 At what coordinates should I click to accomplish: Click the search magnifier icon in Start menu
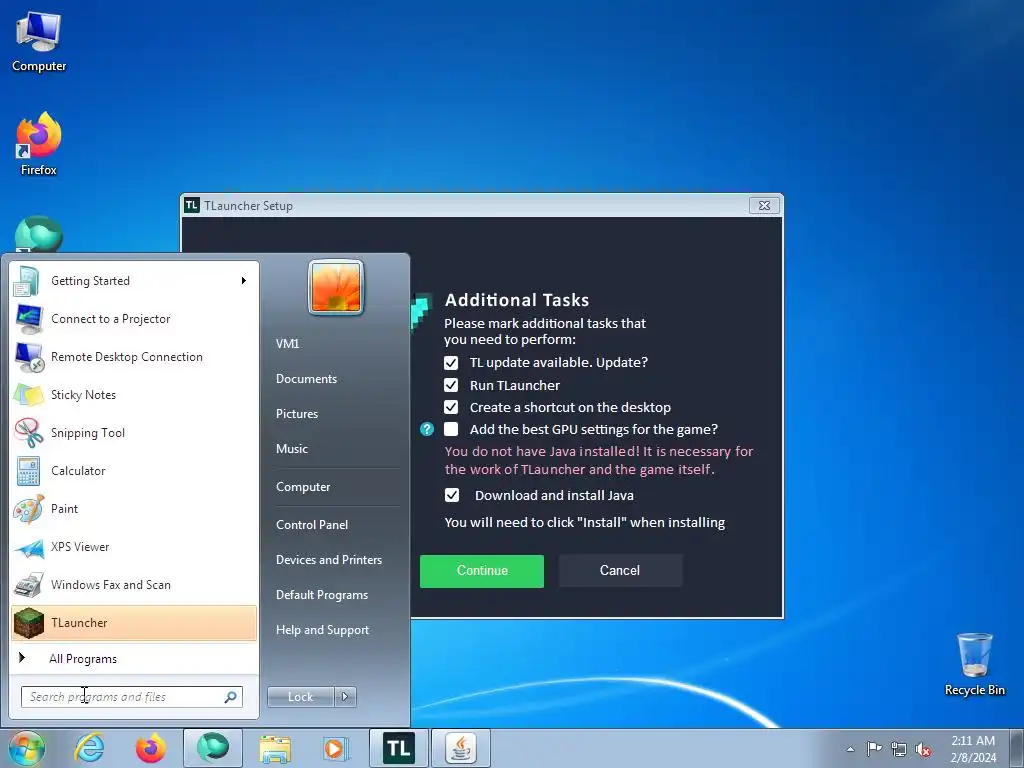[x=231, y=697]
